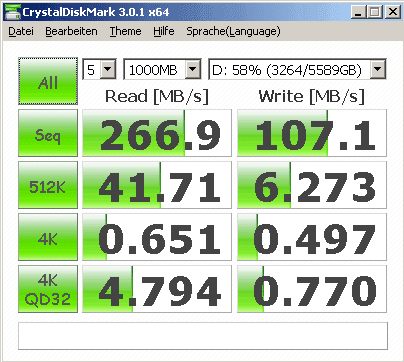Start the Seq benchmark test
This screenshot has height=362, width=404.
pos(48,133)
